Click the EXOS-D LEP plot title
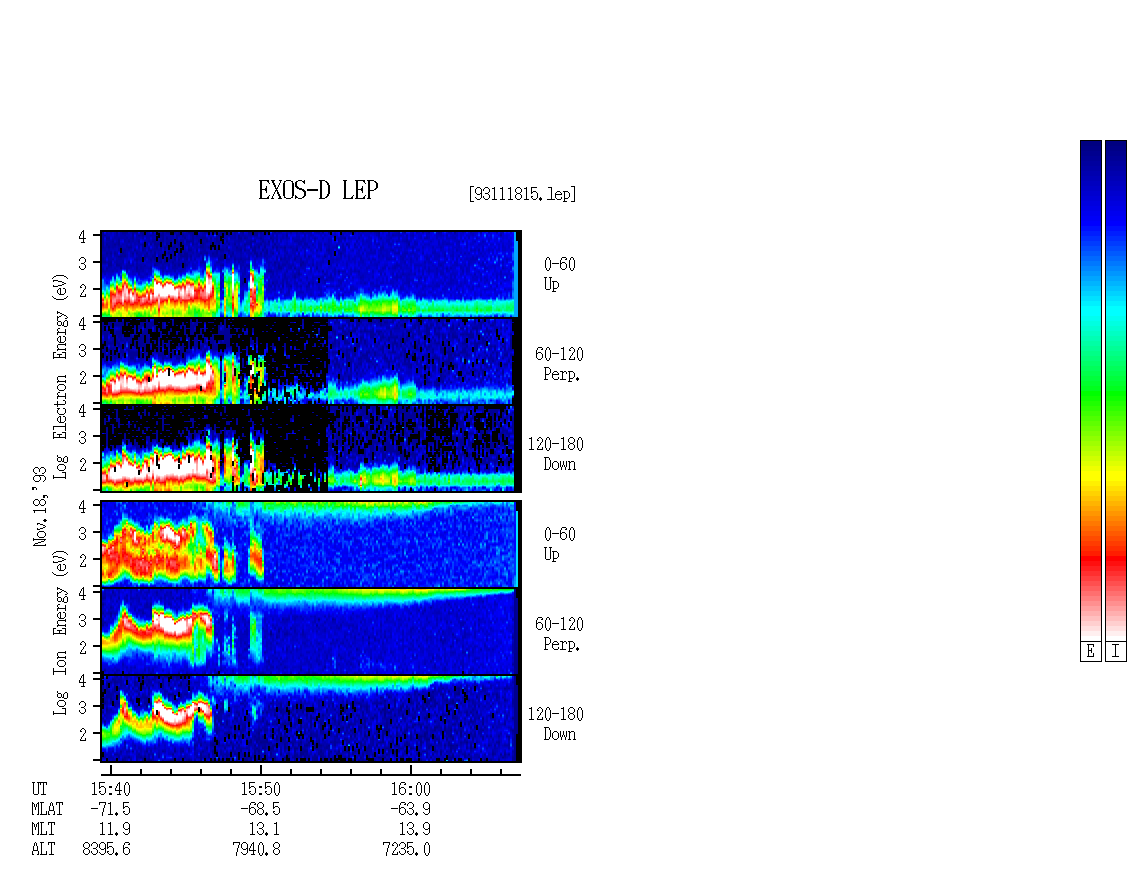The height and width of the screenshot is (875, 1130). [x=318, y=190]
